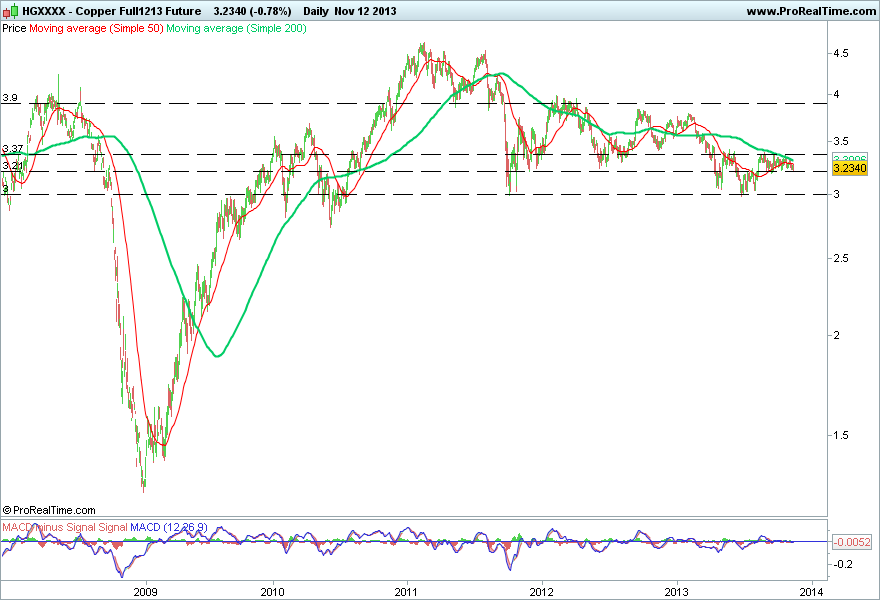Click the 2.5 price axis label

coord(841,258)
